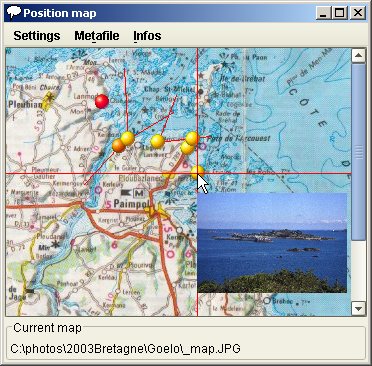Screen dimensions: 372x366
Task: Click the red position marker near Lanmodez
Action: pos(102,101)
